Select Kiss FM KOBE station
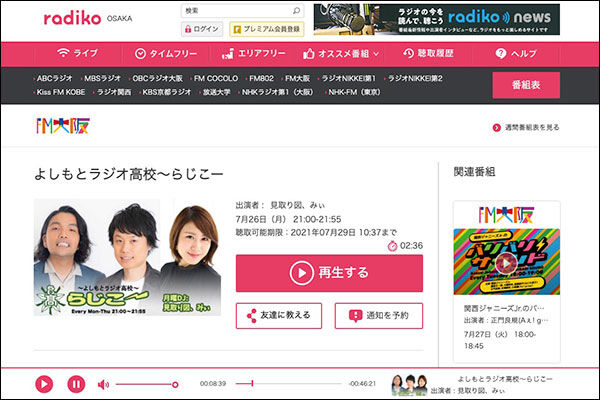 pyautogui.click(x=60, y=92)
